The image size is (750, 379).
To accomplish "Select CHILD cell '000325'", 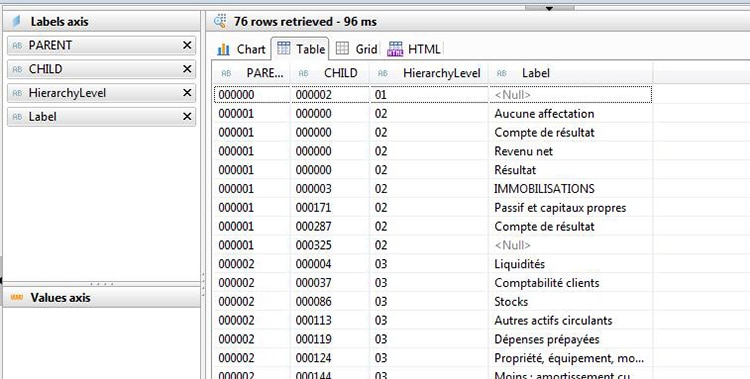I will tap(330, 245).
